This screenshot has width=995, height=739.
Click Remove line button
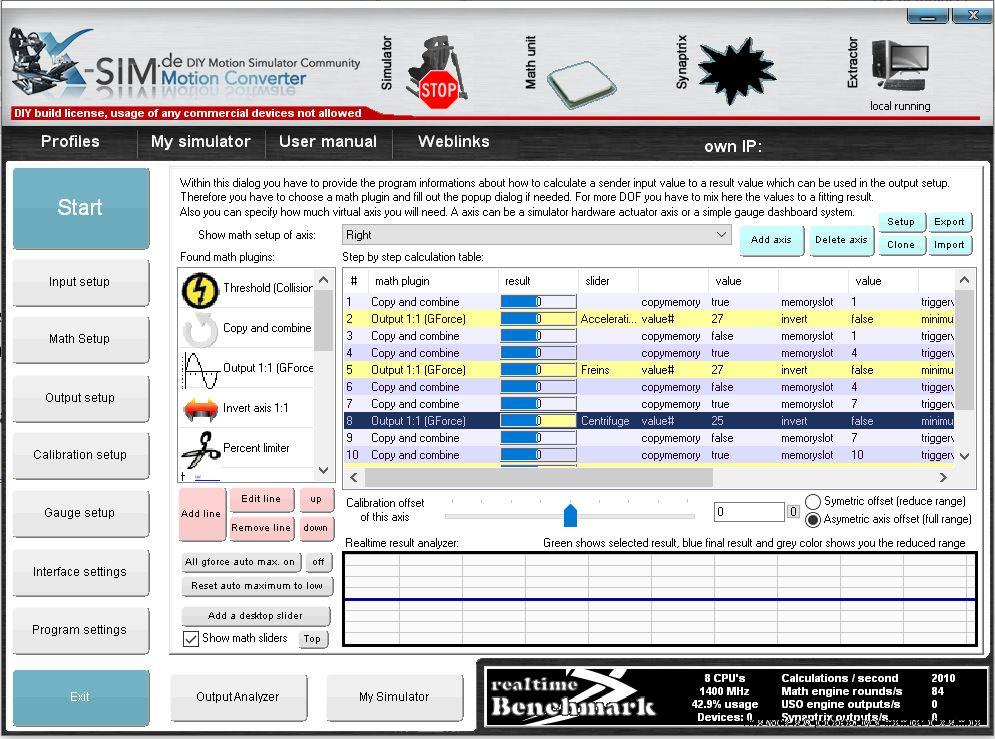click(x=261, y=528)
